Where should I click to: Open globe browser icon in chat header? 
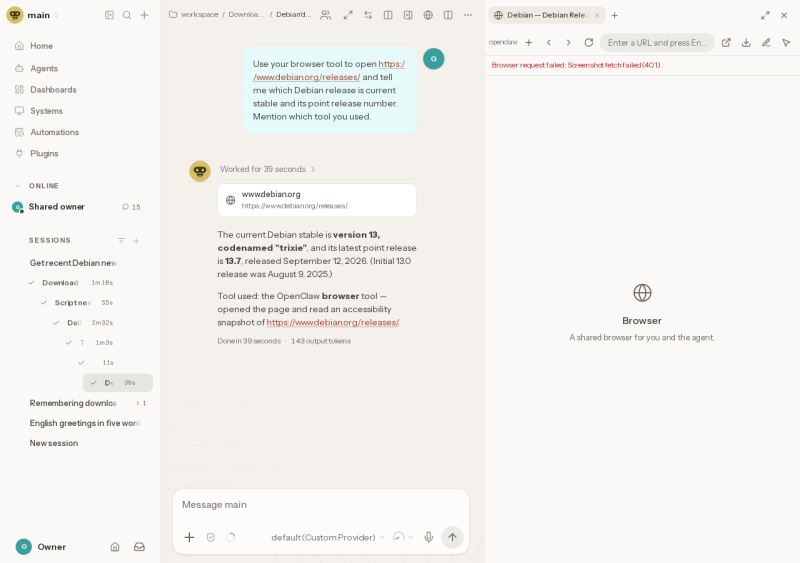pos(428,15)
